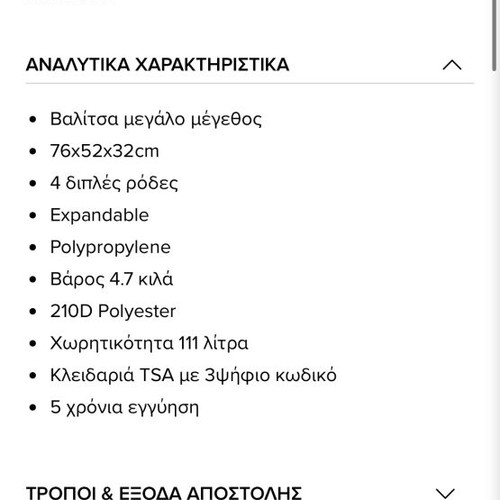Click the dimensions text 76x52x32cm

[x=104, y=151]
